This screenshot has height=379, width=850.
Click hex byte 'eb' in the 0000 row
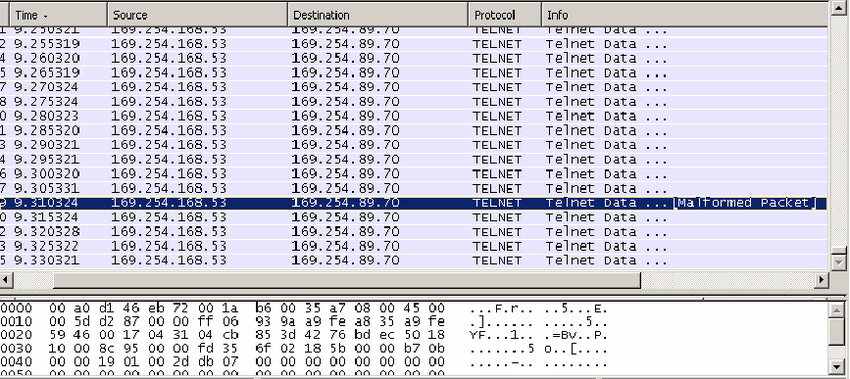tap(156, 309)
